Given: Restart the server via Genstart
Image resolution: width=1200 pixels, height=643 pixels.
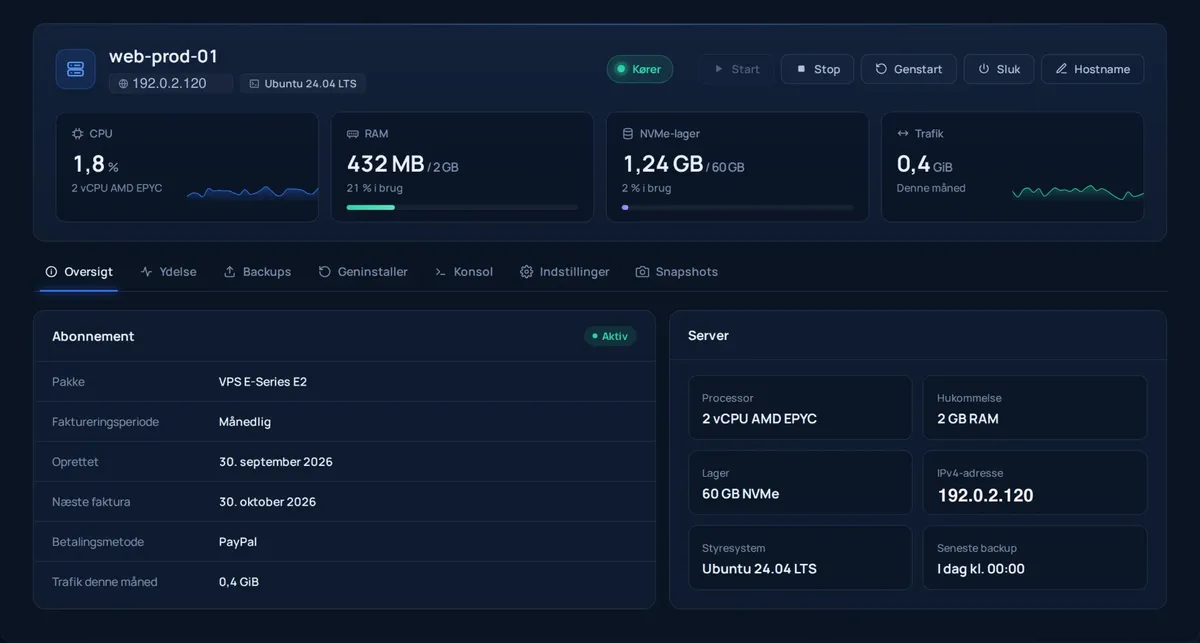Looking at the screenshot, I should point(909,69).
